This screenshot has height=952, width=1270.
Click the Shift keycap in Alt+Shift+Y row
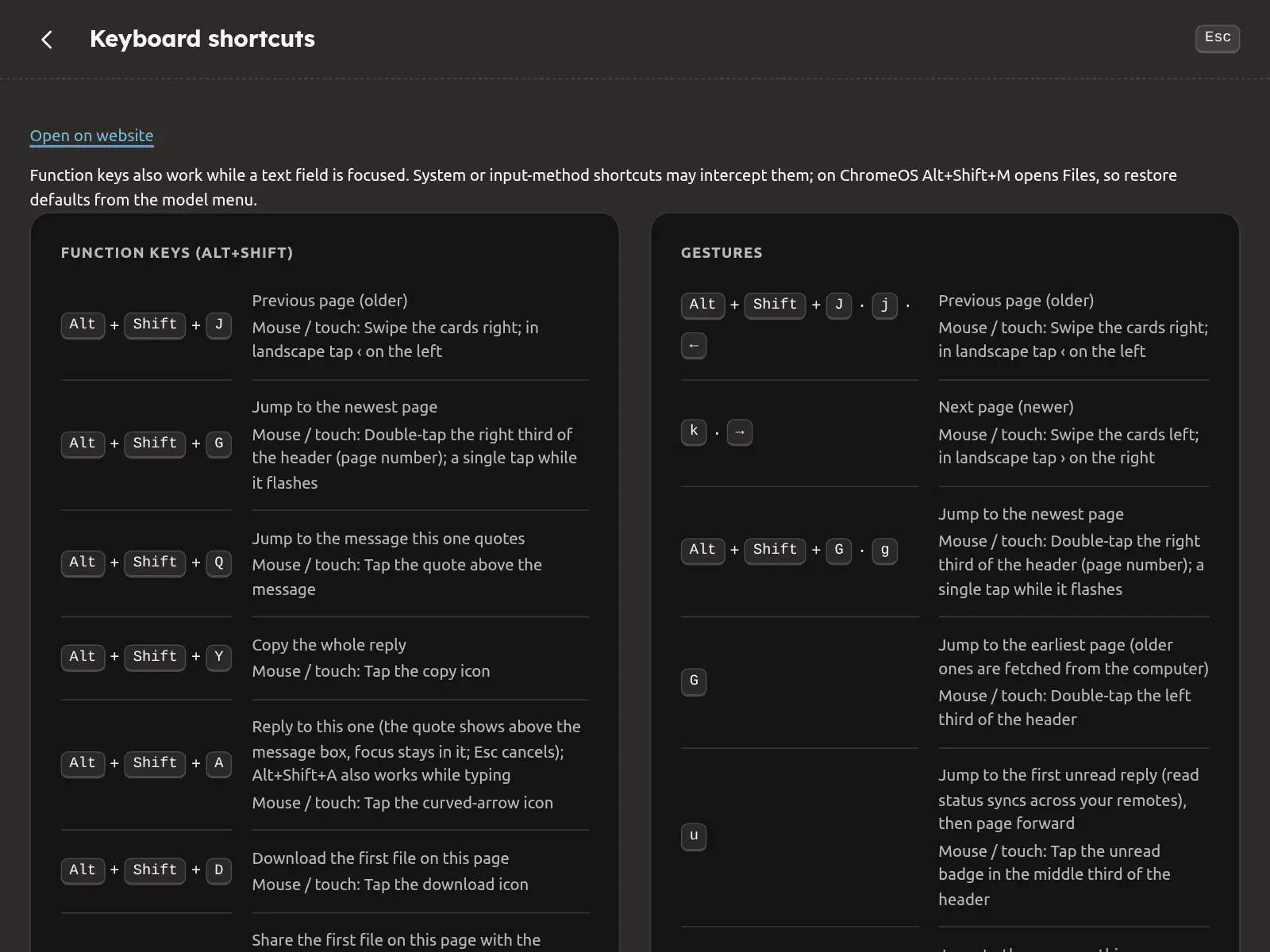155,657
